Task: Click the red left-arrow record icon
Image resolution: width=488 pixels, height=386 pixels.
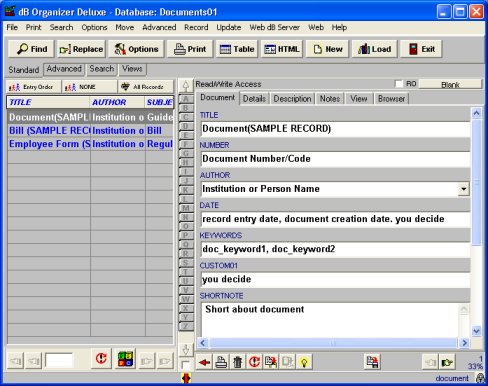Action: [204, 362]
